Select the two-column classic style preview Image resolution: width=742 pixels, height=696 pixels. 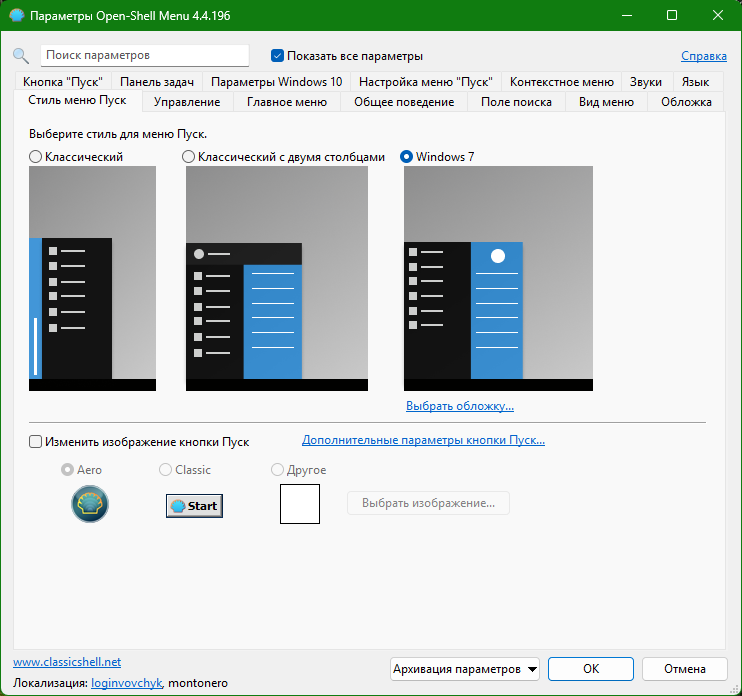[x=276, y=278]
